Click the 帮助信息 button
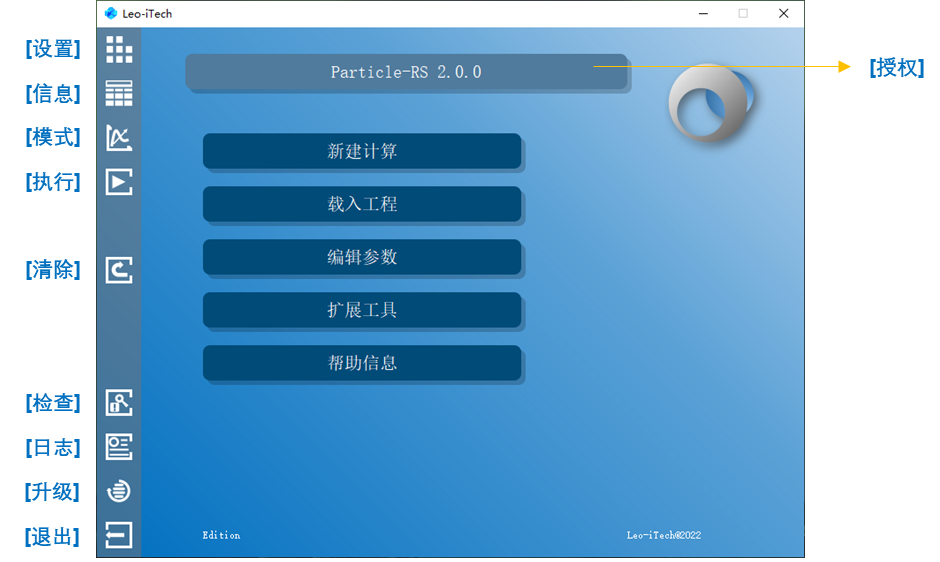 362,363
